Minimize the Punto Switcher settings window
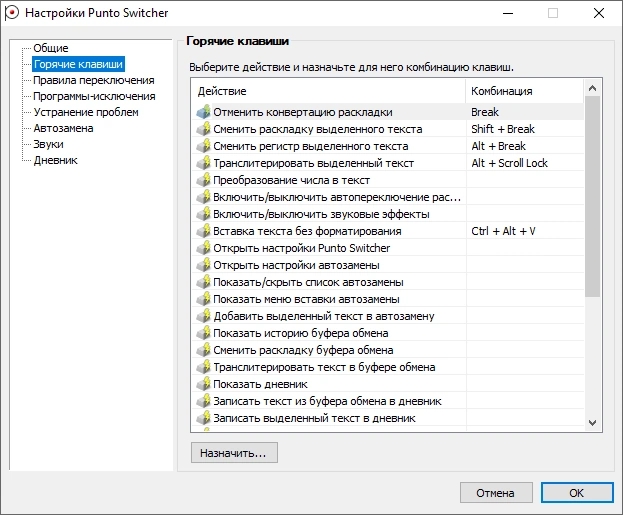Image resolution: width=623 pixels, height=515 pixels. [x=508, y=13]
